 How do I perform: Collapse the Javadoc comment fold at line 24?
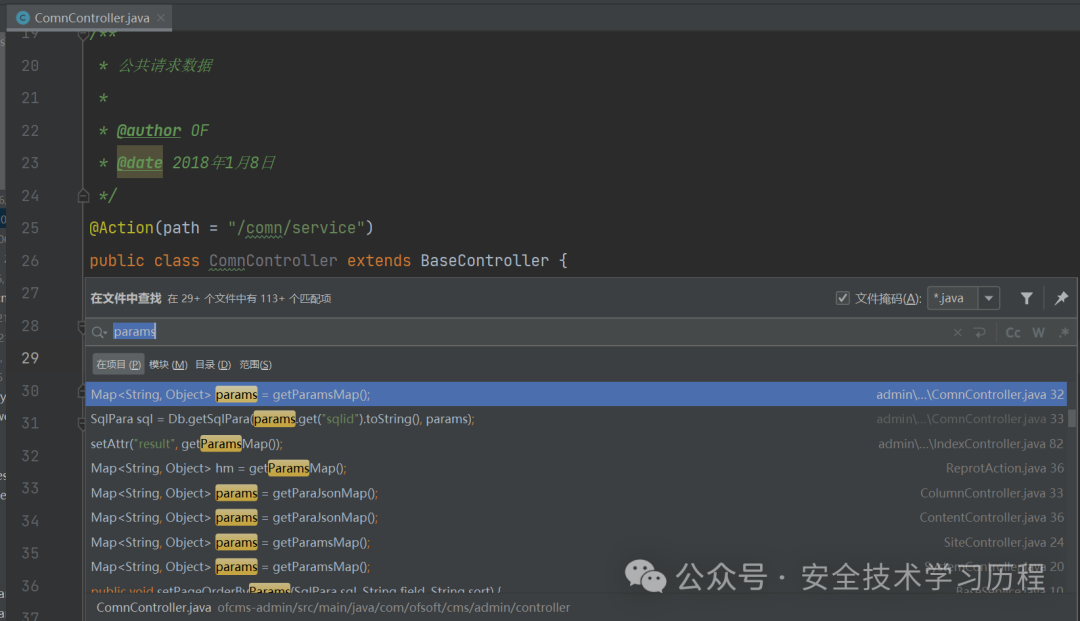pyautogui.click(x=84, y=196)
